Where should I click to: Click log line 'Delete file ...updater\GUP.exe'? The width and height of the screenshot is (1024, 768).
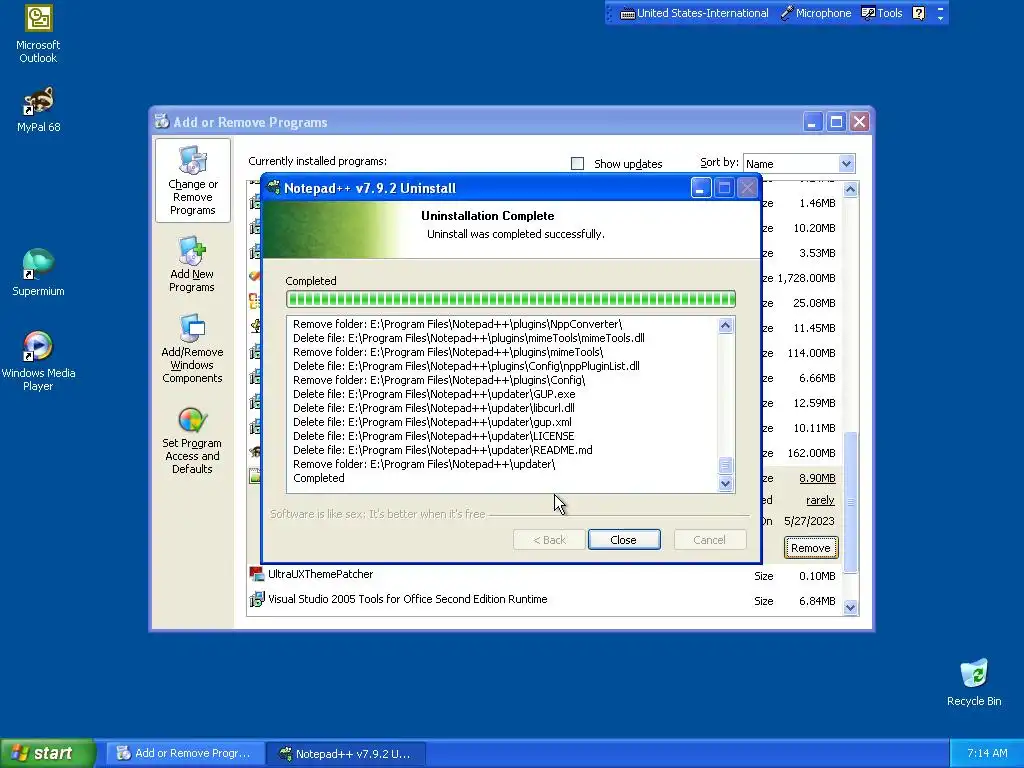point(434,394)
